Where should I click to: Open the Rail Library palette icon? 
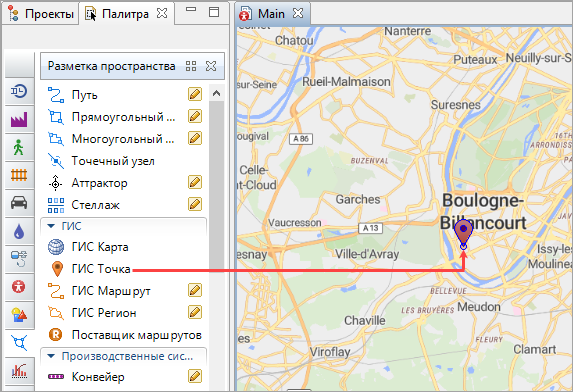pyautogui.click(x=19, y=175)
